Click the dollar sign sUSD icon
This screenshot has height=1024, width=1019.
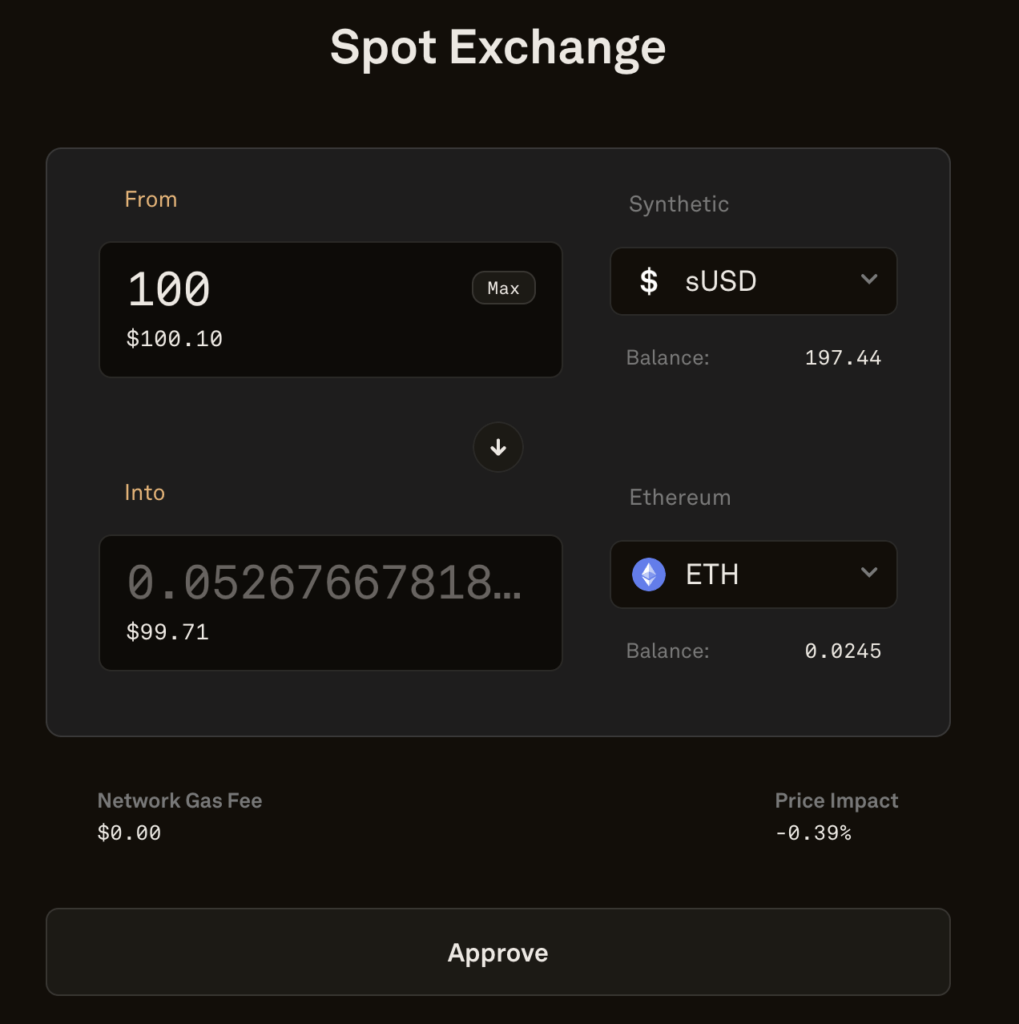coord(649,281)
